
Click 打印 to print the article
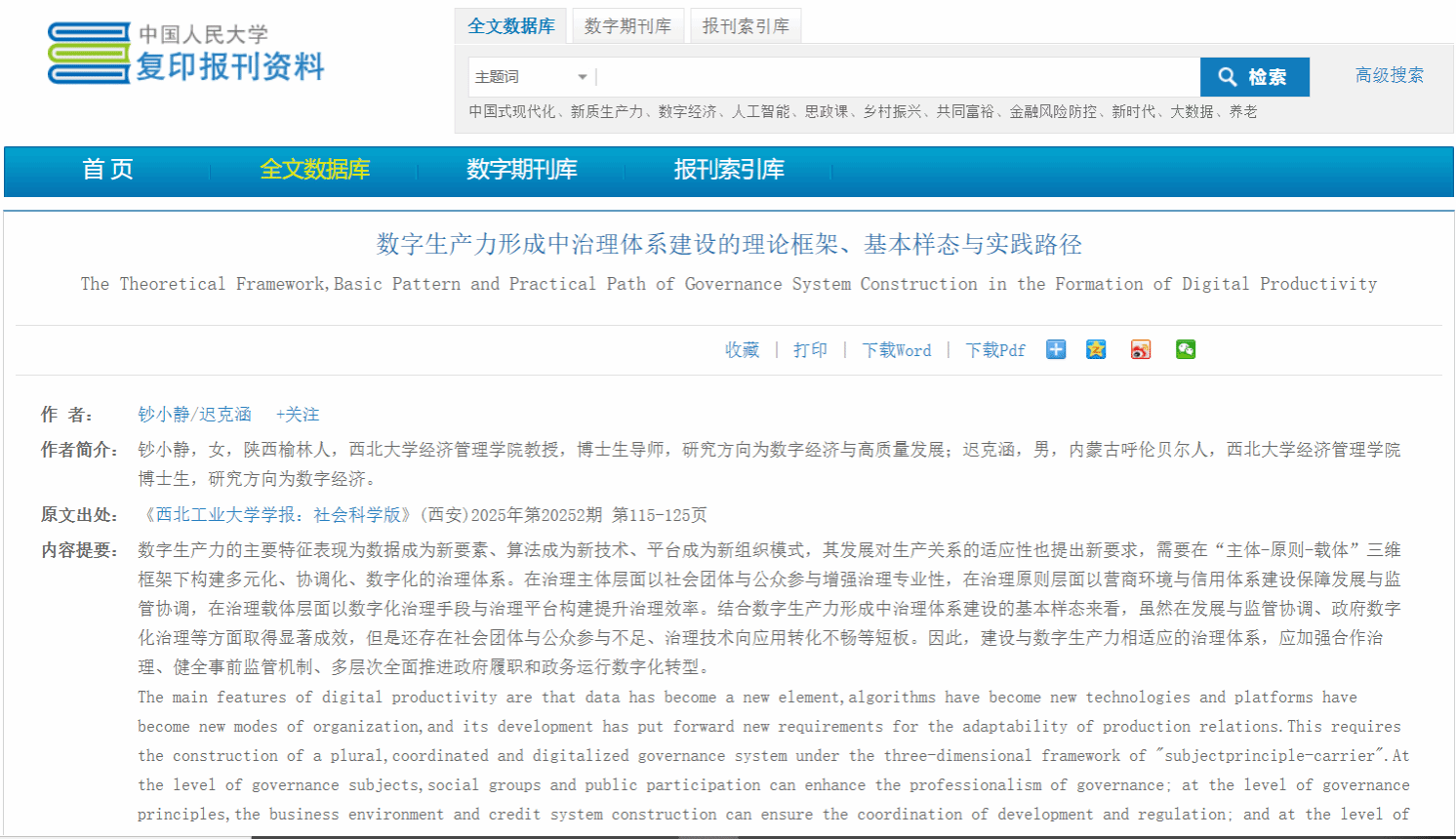(x=810, y=350)
